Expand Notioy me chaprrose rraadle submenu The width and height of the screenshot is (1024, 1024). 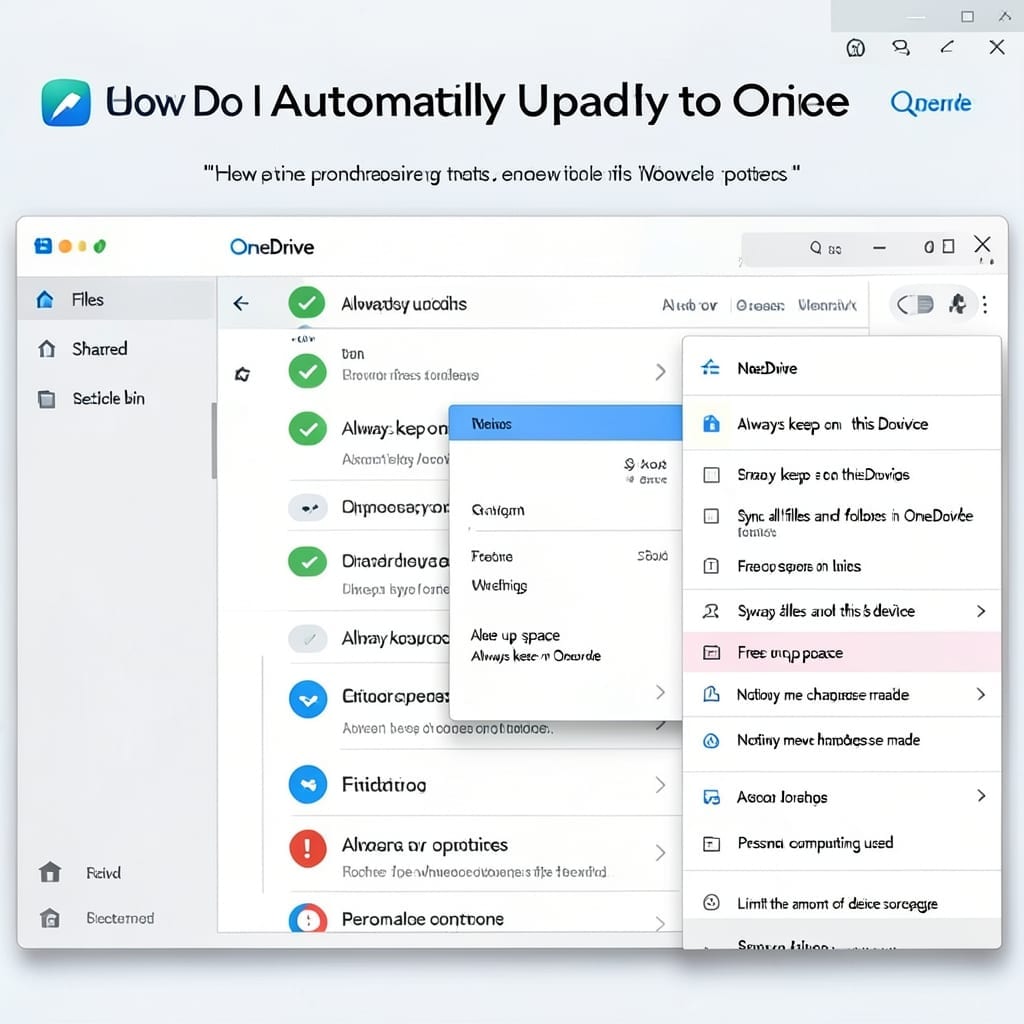(981, 694)
